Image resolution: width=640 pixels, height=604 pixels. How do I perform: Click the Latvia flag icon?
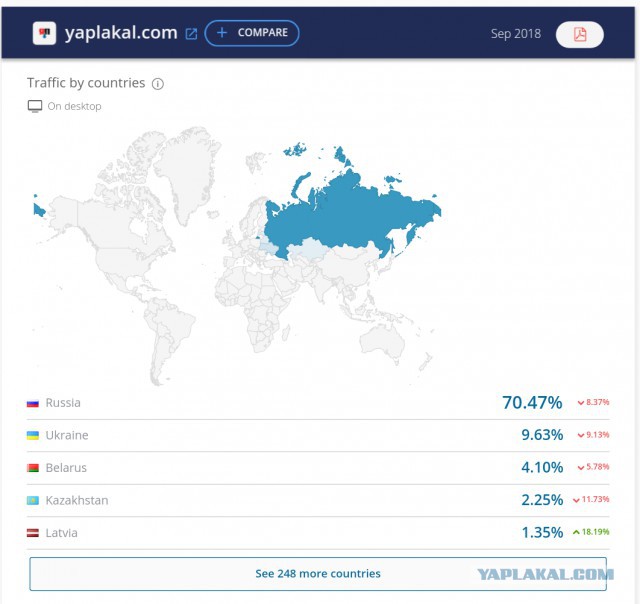tap(33, 533)
